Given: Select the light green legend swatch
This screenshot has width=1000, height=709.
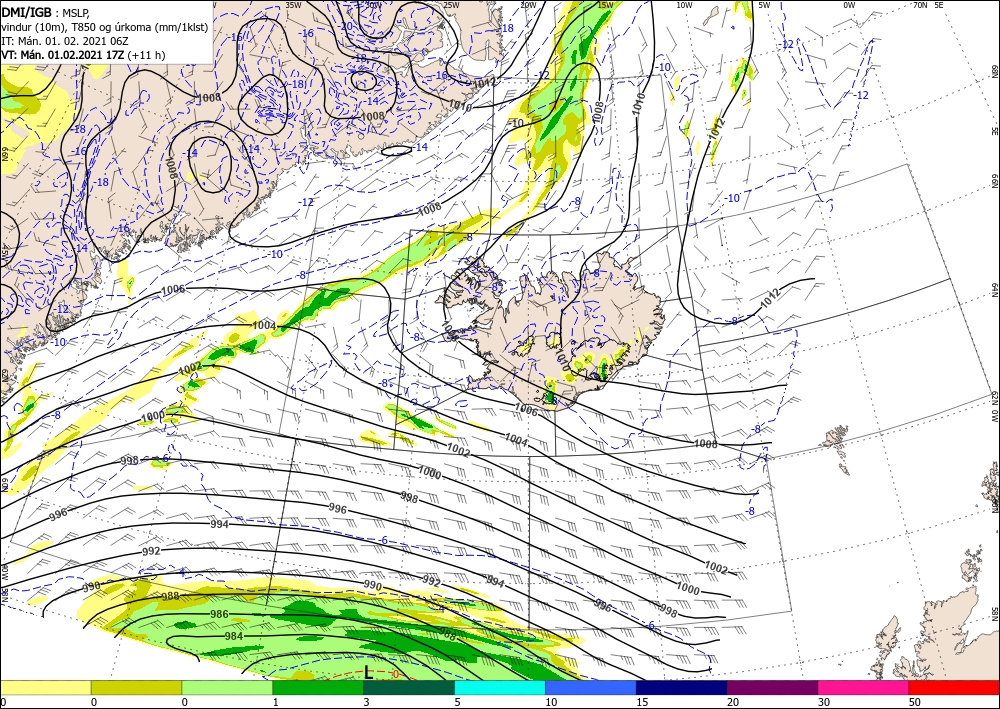Looking at the screenshot, I should click(227, 687).
